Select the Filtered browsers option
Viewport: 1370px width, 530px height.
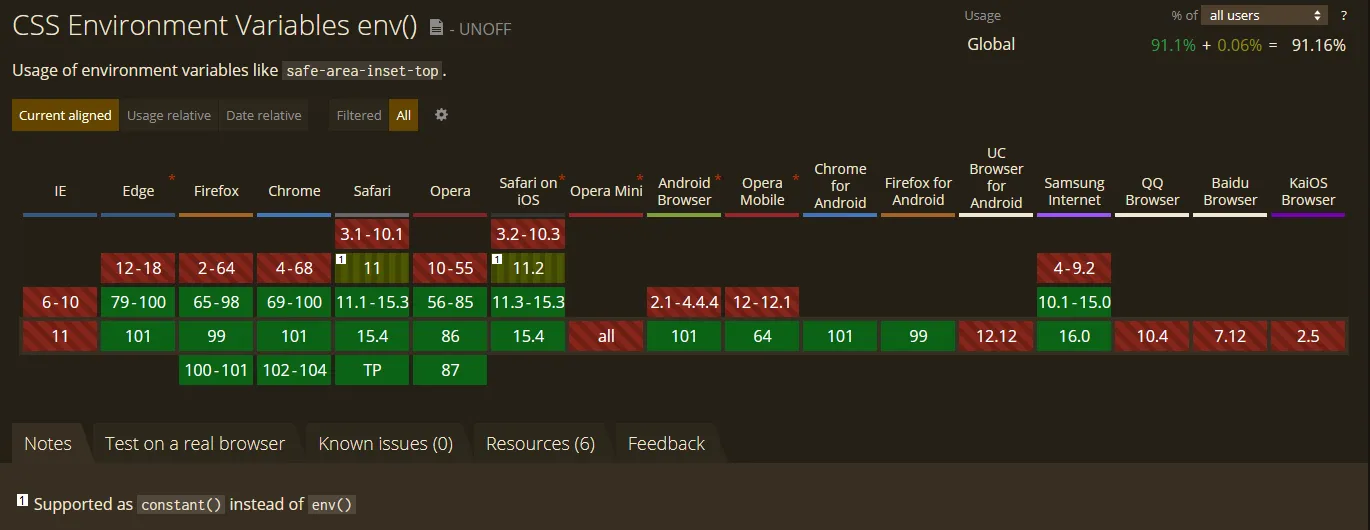coord(359,115)
